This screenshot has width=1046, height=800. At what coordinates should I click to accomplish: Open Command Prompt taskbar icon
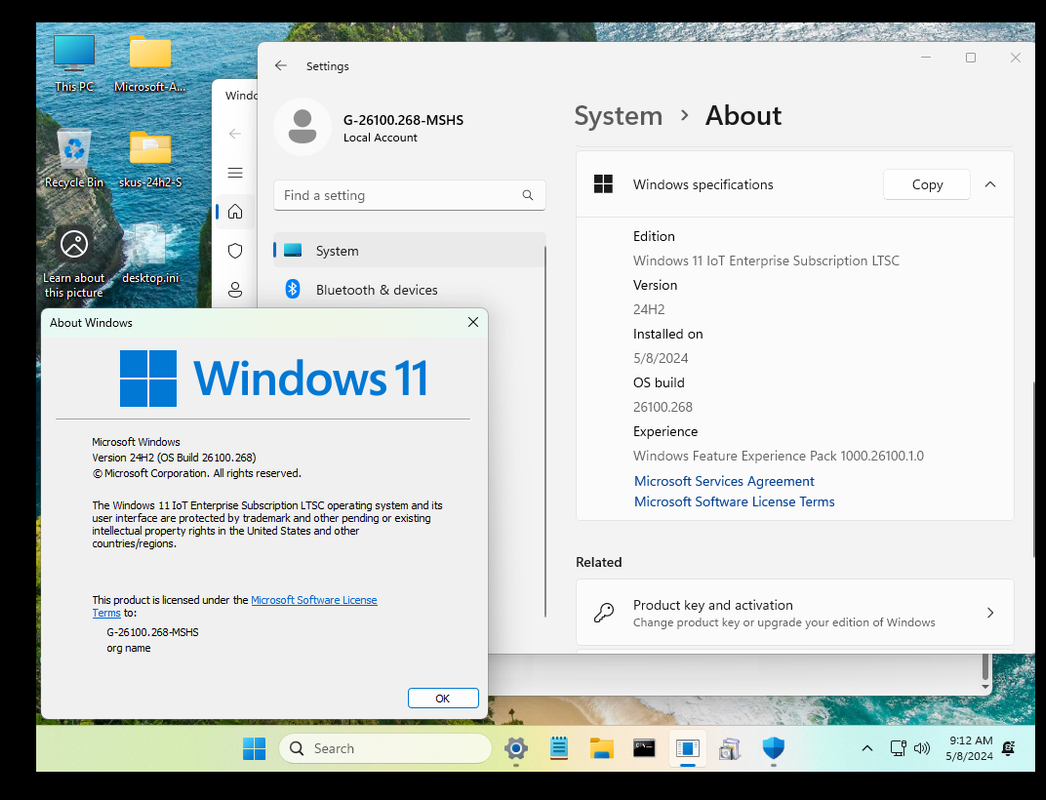point(644,749)
